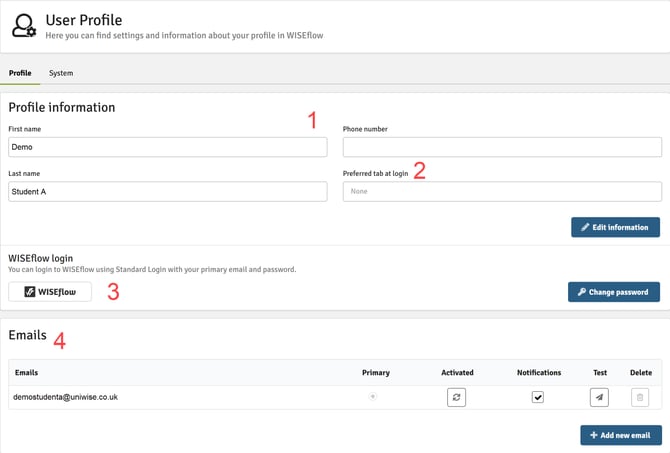
Task: Click the demostudenta@uniwise.co.uk email text
Action: click(65, 397)
